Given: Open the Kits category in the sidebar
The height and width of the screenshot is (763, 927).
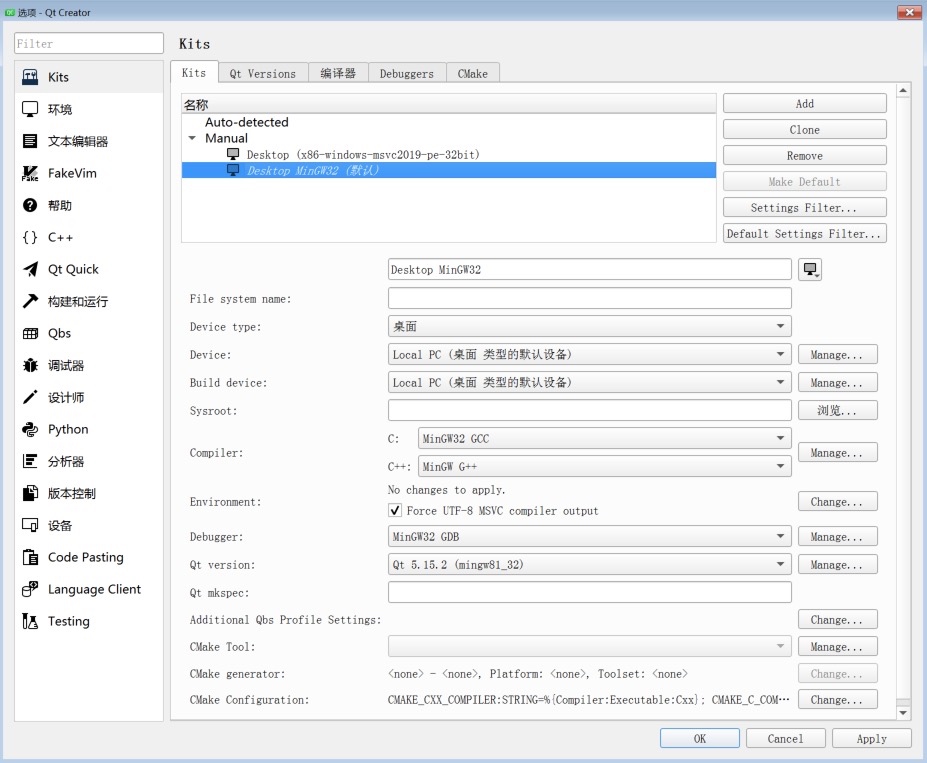Looking at the screenshot, I should point(89,77).
